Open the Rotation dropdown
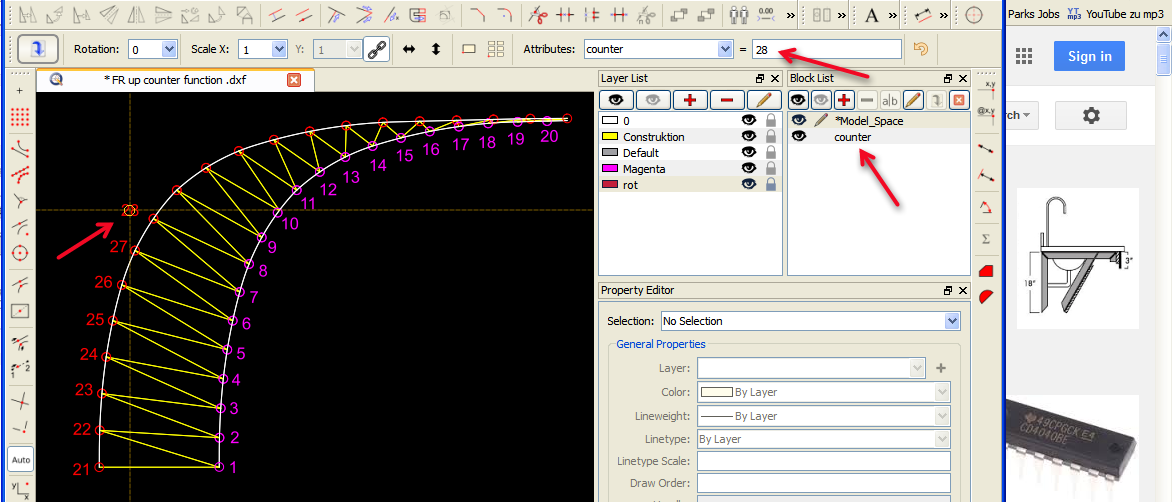 coord(168,49)
